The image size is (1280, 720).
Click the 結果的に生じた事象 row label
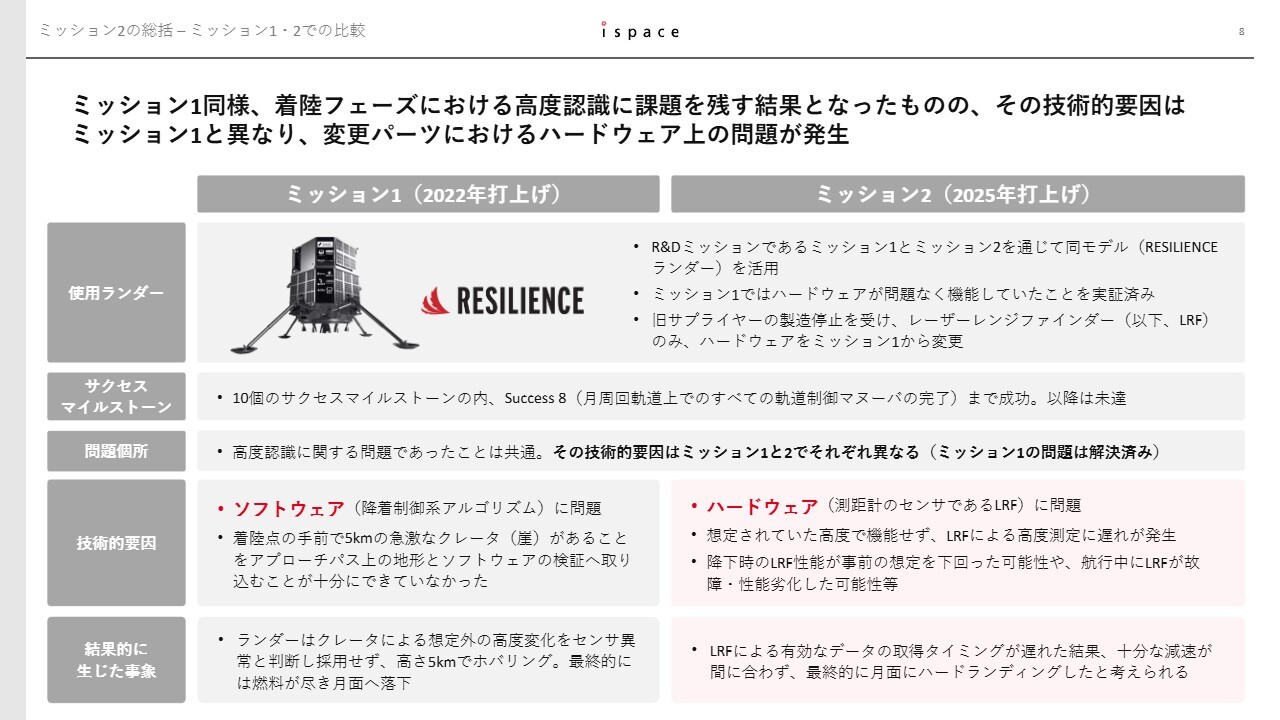(x=116, y=660)
